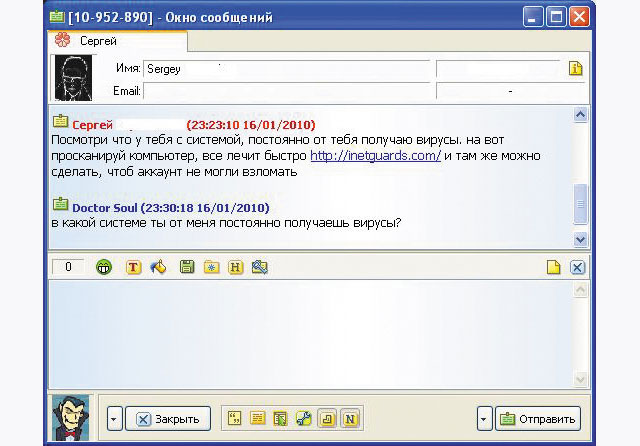Toggle the green-blue arrows icon in bottom toolbar
This screenshot has width=640, height=446.
click(x=304, y=418)
